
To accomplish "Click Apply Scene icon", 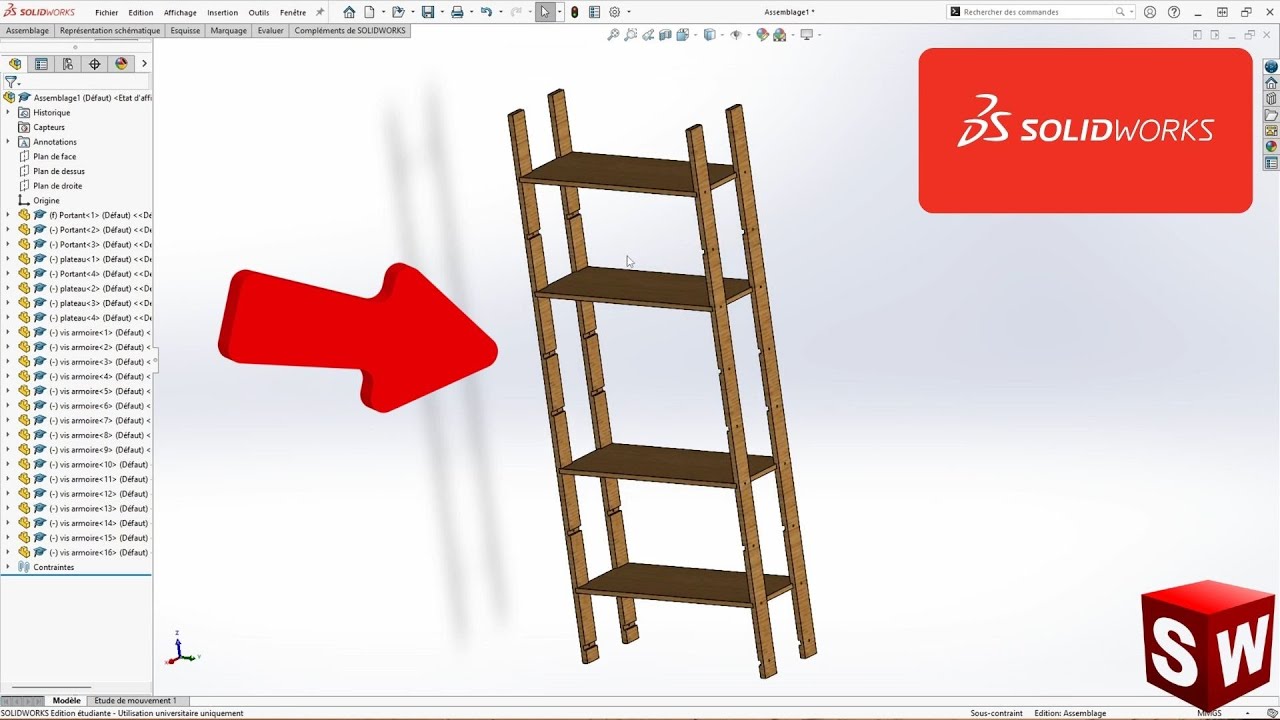I will (x=779, y=34).
